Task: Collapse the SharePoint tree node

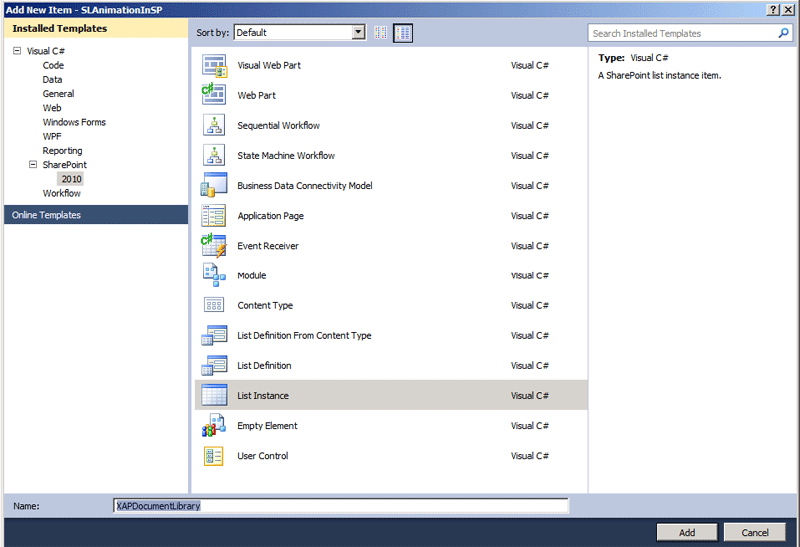Action: pyautogui.click(x=33, y=164)
